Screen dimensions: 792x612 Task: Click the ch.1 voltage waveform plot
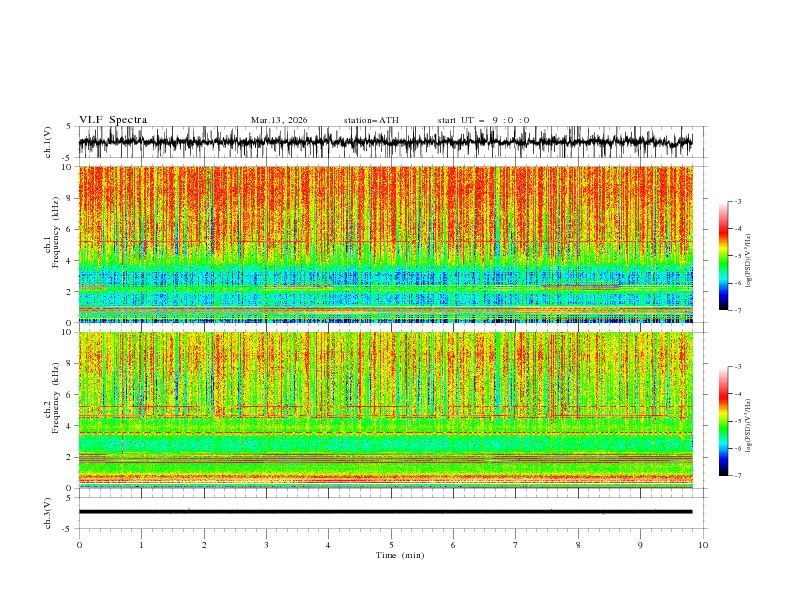coord(385,142)
